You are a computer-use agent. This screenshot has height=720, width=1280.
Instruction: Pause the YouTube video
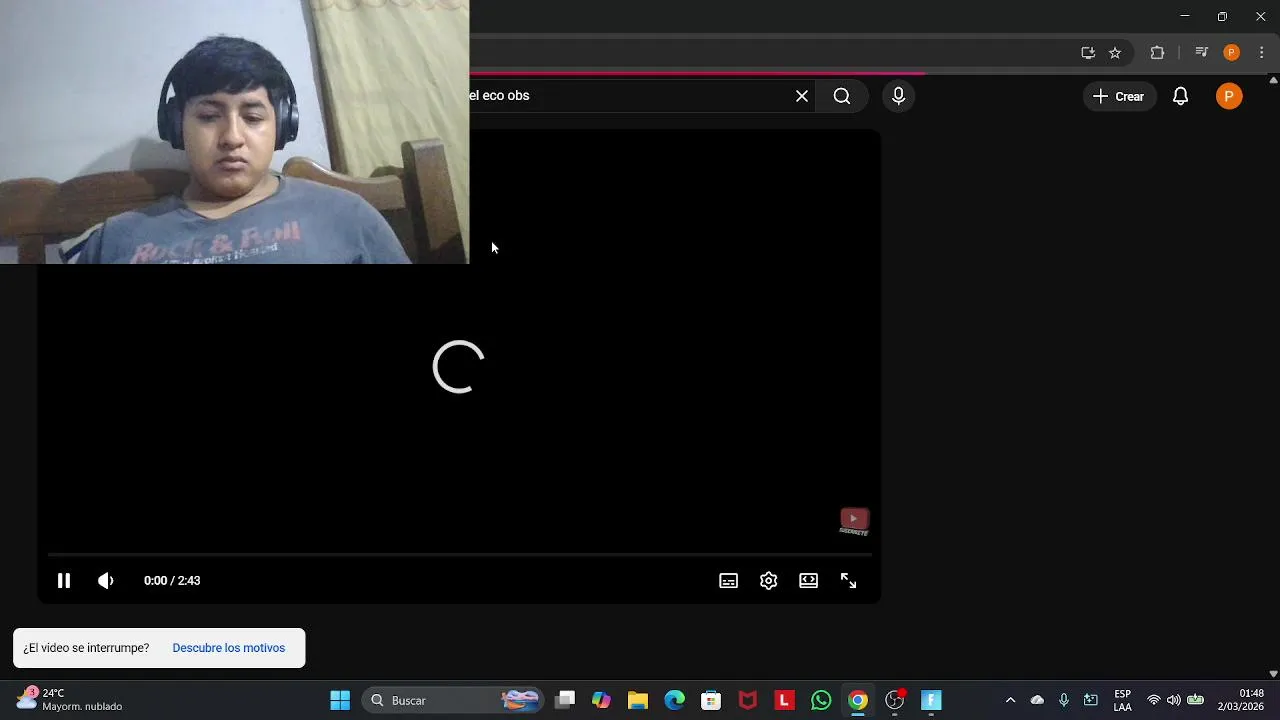click(63, 580)
